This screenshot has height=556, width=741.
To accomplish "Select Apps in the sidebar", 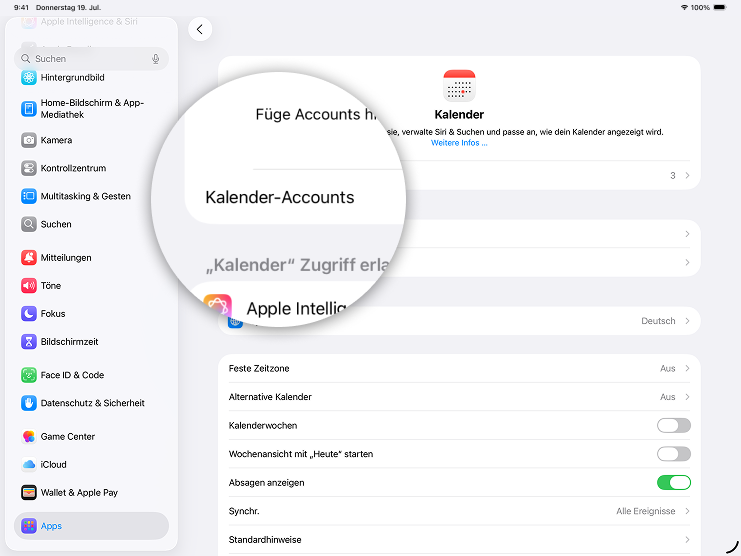I will [91, 526].
